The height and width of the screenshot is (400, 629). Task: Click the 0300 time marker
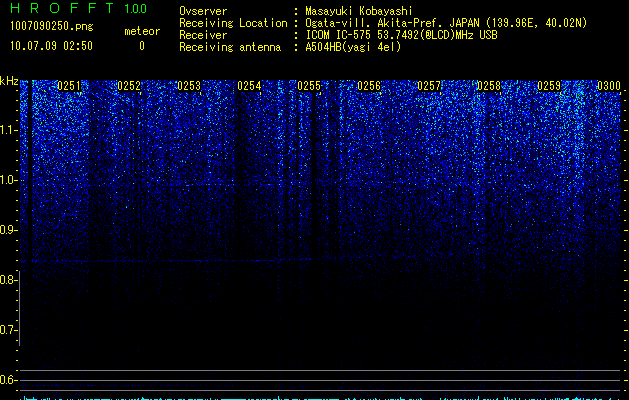pyautogui.click(x=609, y=86)
